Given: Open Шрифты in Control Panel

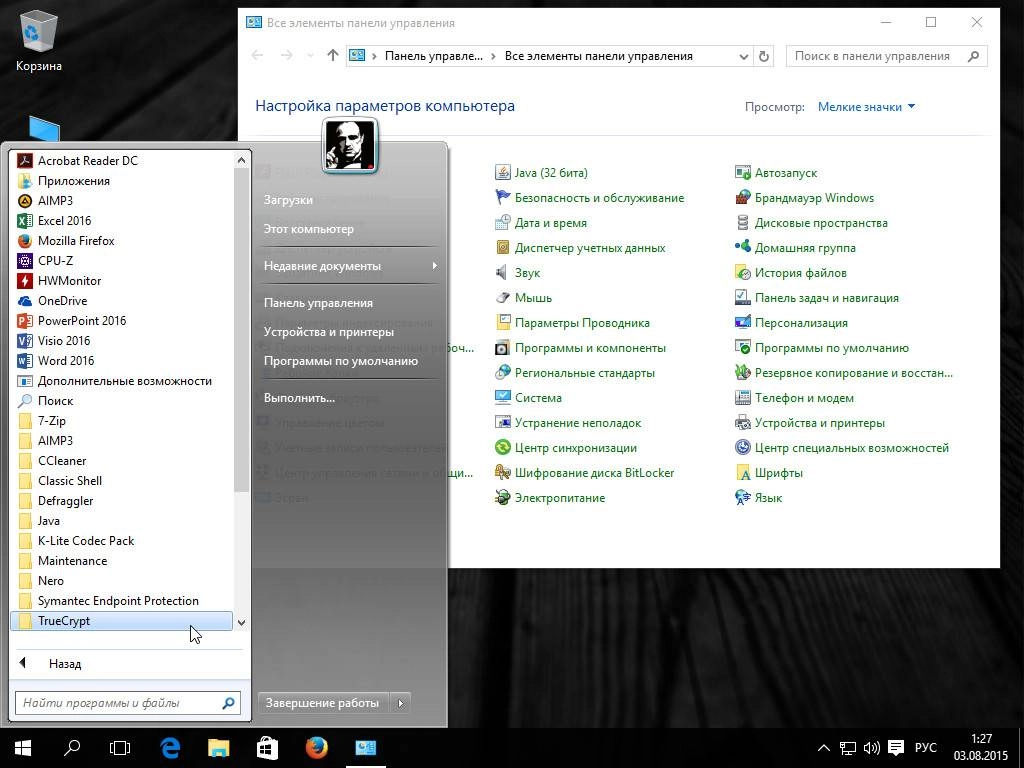Looking at the screenshot, I should coord(769,473).
